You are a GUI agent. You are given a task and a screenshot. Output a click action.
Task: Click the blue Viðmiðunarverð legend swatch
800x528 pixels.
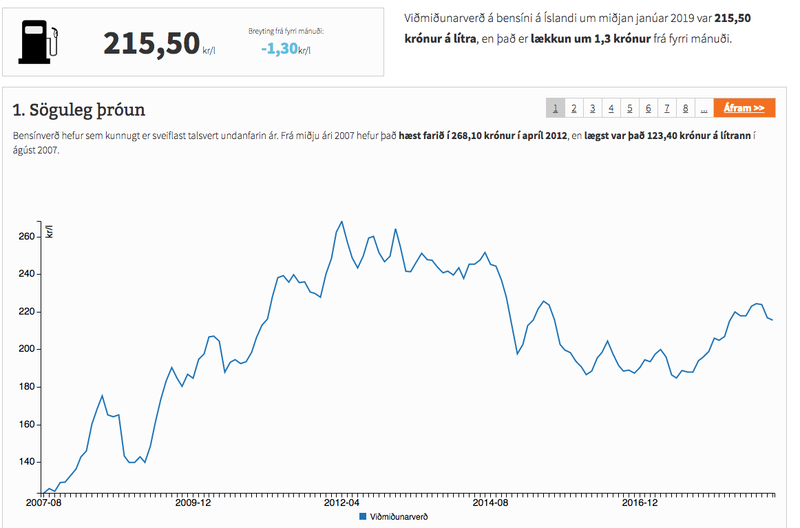click(362, 518)
